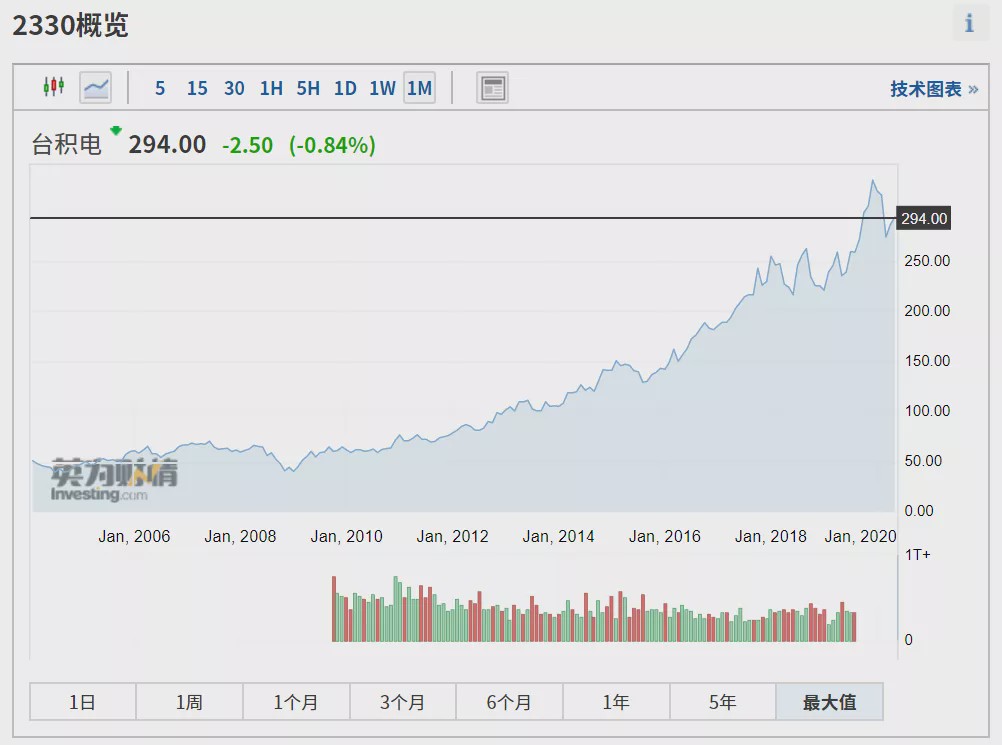Switch interval to 1D
This screenshot has height=745, width=1002.
pos(345,88)
